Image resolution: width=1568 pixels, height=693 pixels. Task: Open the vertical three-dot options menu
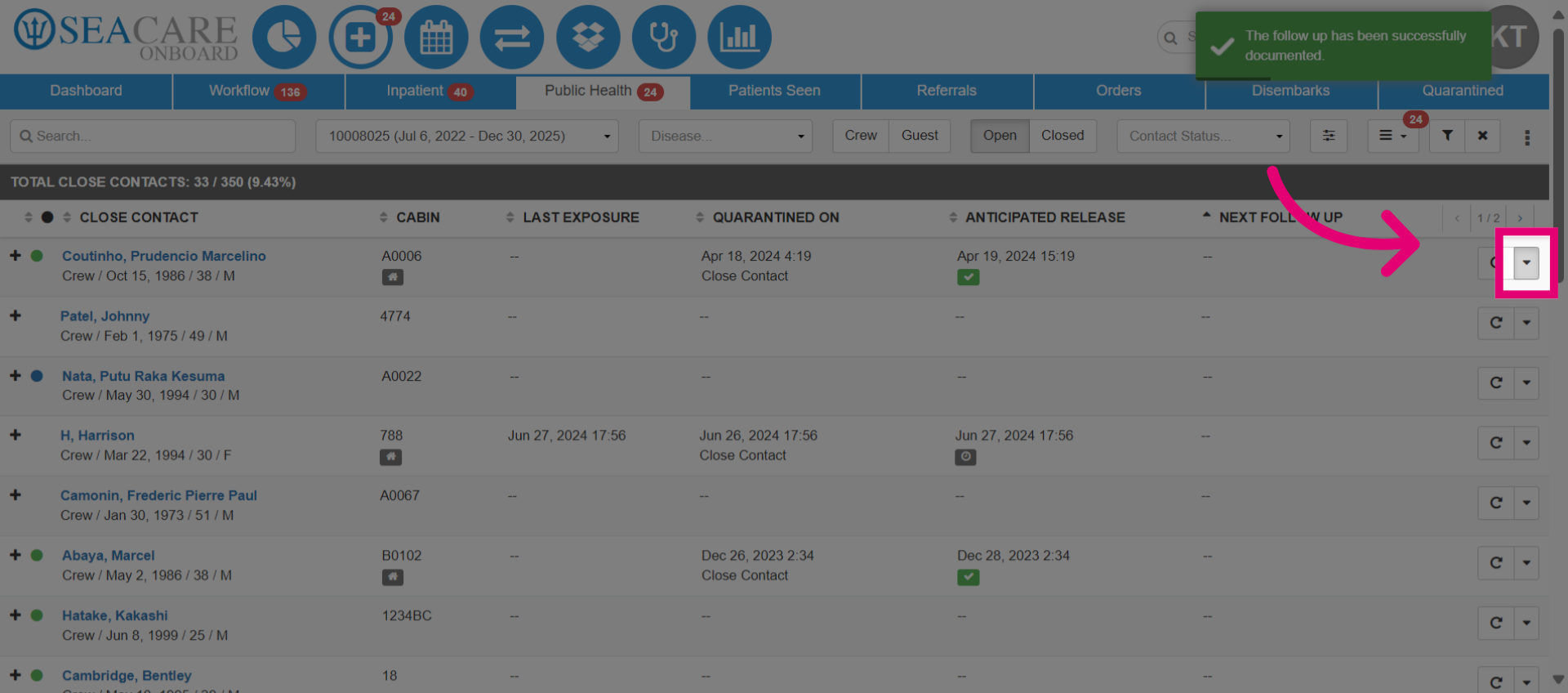[x=1527, y=137]
